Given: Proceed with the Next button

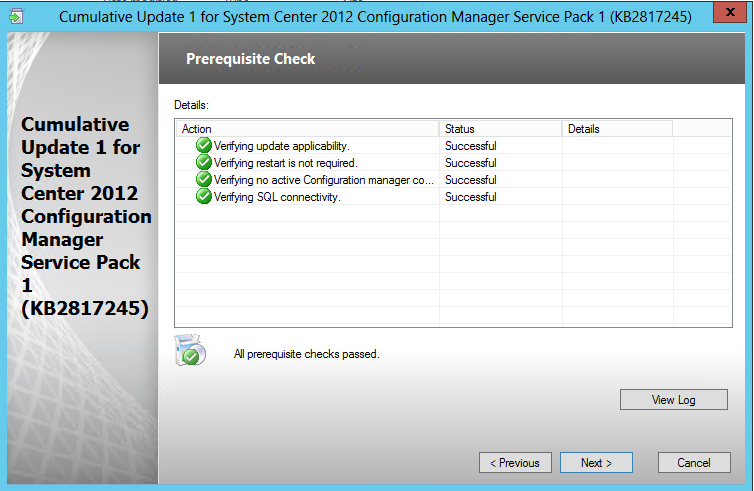Looking at the screenshot, I should tap(596, 463).
